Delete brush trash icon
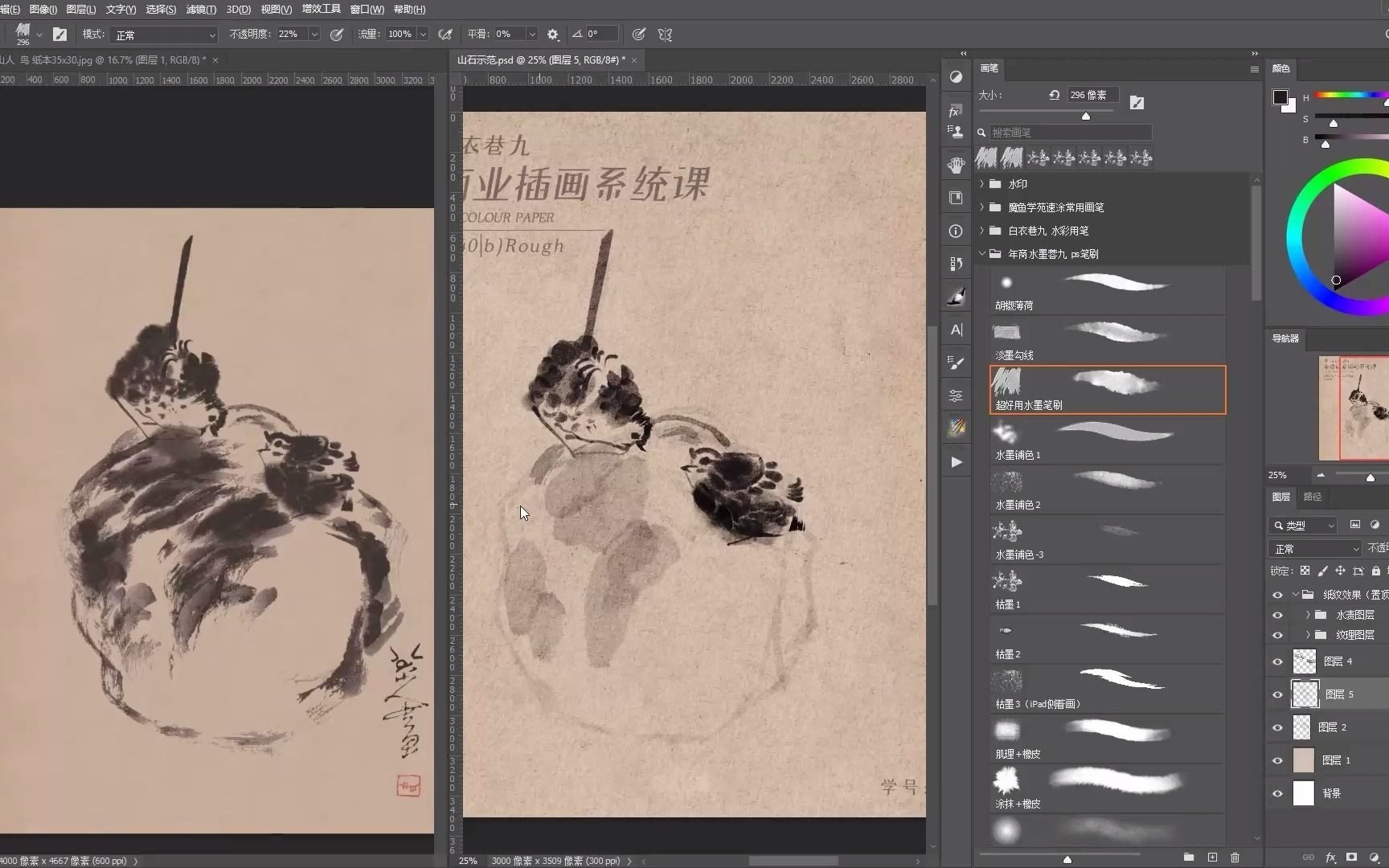The width and height of the screenshot is (1389, 868). (1235, 858)
